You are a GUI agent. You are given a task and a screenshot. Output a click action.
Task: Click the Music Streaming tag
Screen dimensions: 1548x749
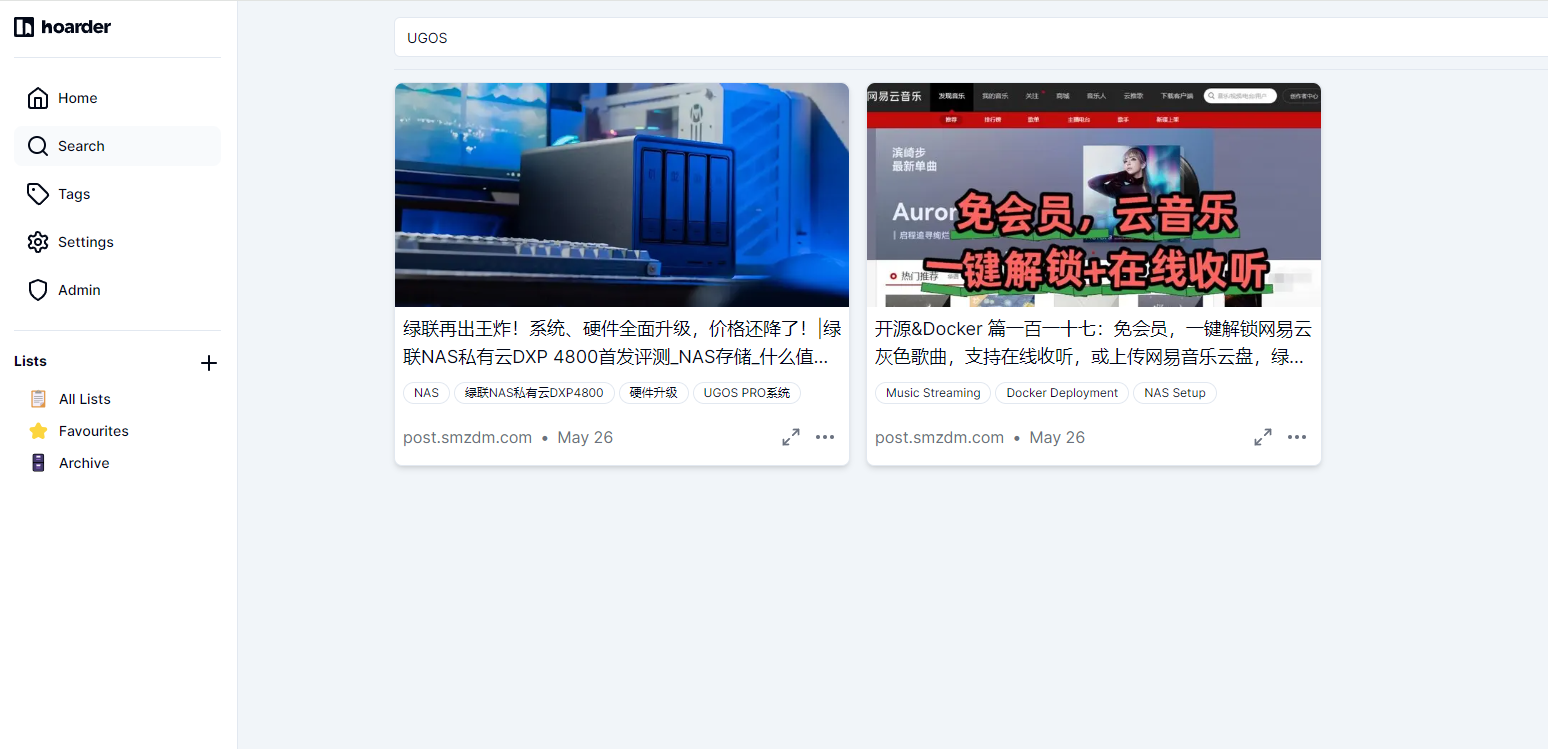932,393
